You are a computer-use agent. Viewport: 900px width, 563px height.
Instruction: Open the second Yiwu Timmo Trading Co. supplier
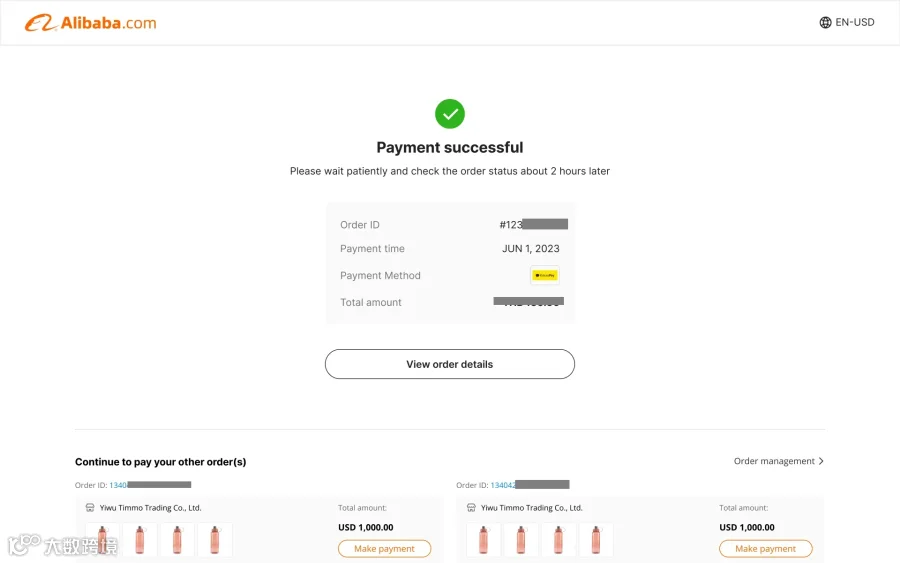[532, 508]
